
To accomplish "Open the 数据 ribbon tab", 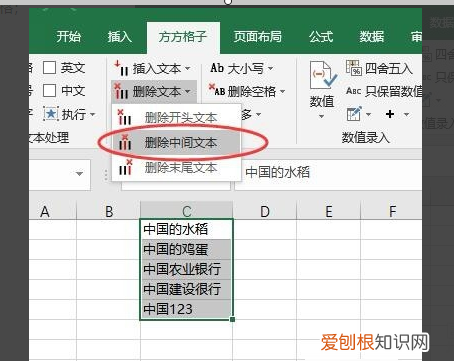I will click(372, 36).
